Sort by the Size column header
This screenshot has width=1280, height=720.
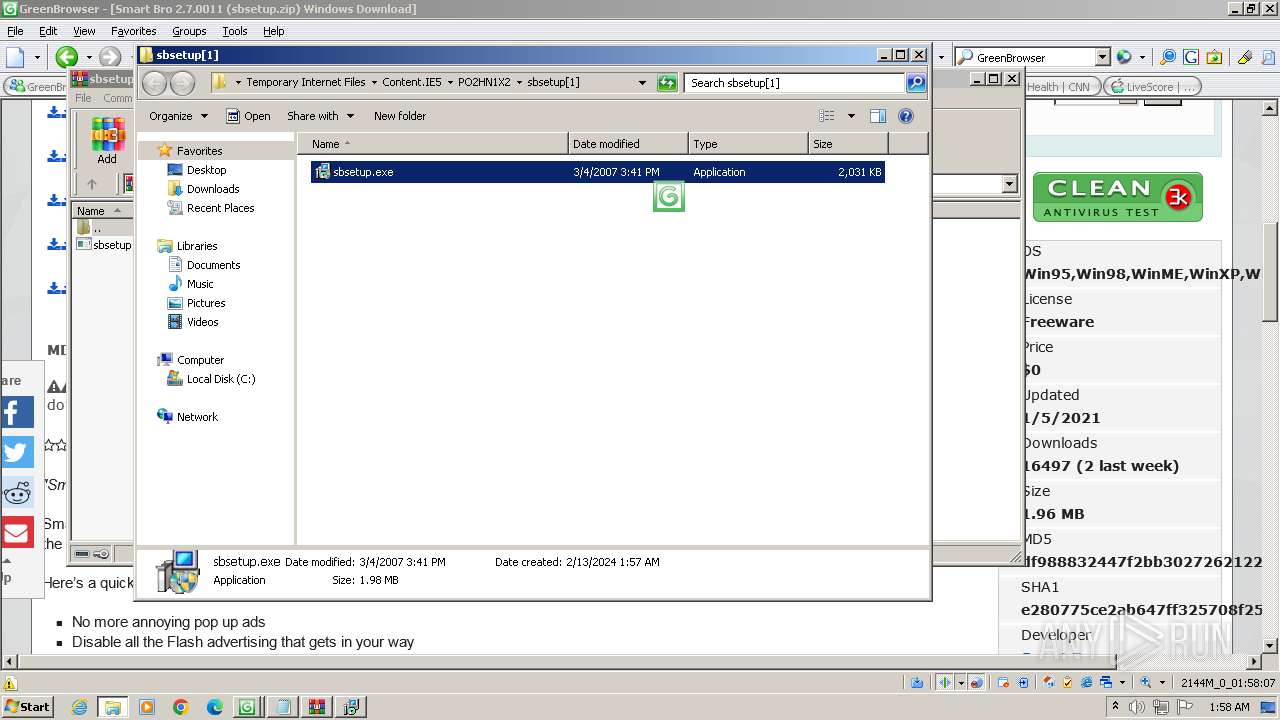pos(848,144)
